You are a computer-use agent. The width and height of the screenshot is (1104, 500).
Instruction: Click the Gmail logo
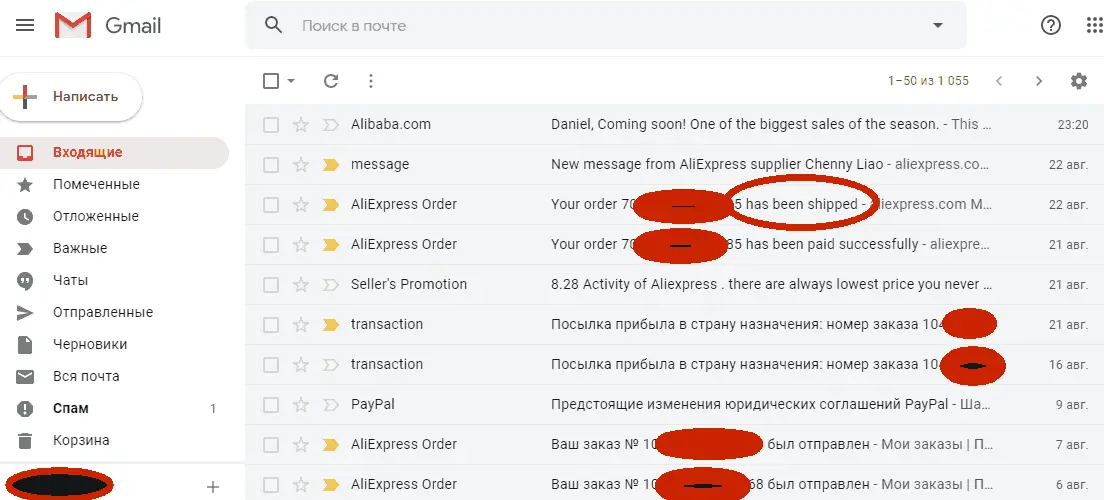[108, 26]
